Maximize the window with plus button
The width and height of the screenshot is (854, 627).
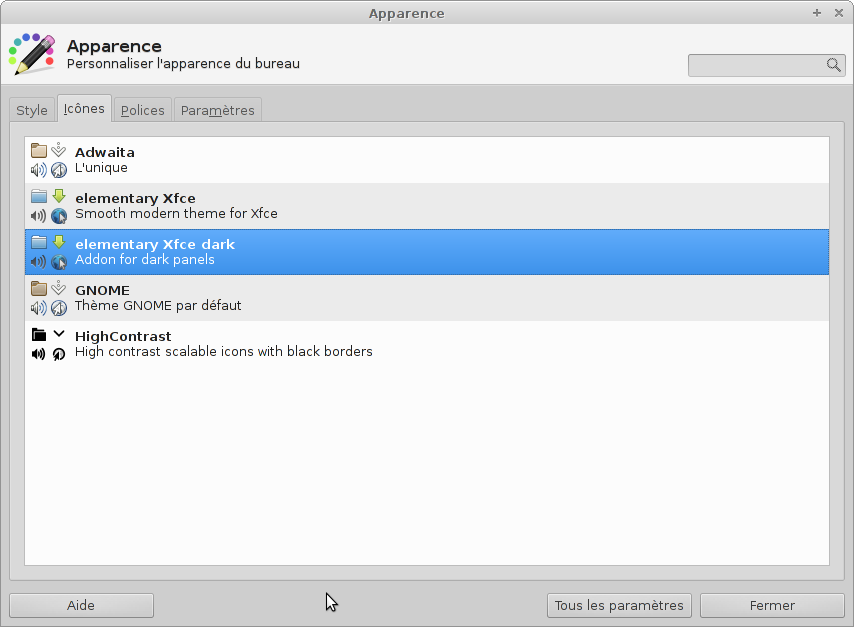(817, 13)
